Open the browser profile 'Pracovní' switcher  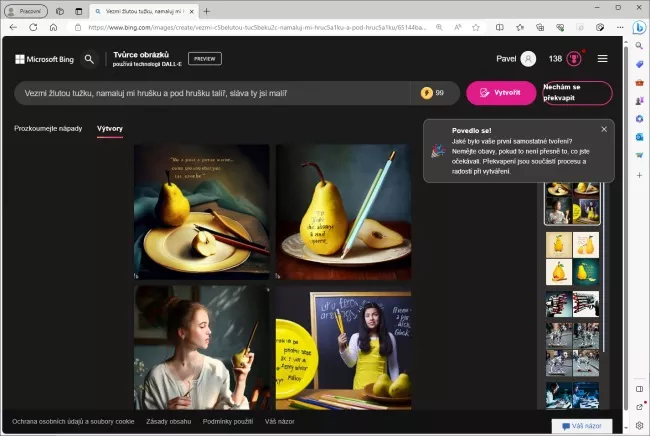(x=26, y=10)
